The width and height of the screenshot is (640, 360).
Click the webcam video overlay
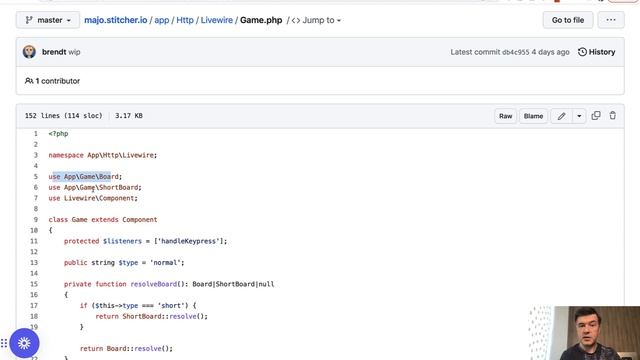[584, 333]
